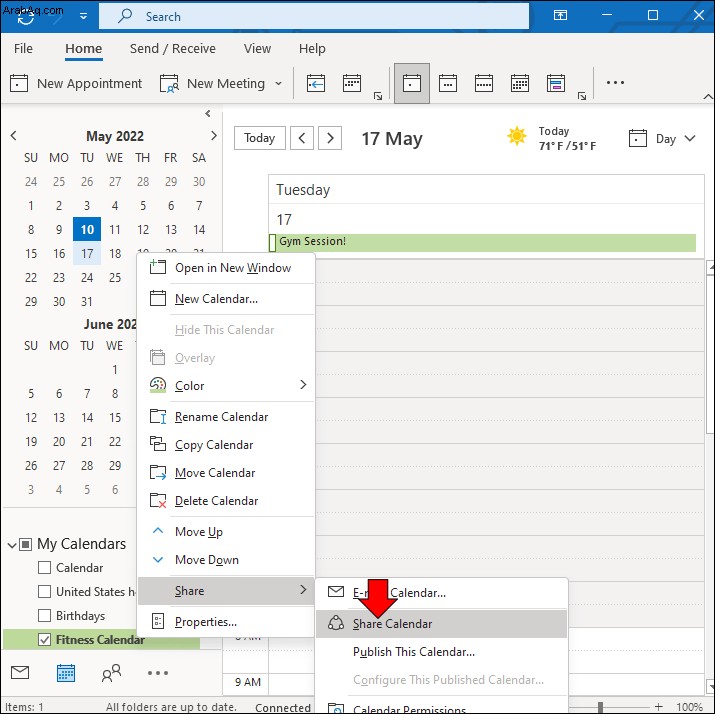Choose Move Down in context menu
The height and width of the screenshot is (714, 715).
click(226, 559)
